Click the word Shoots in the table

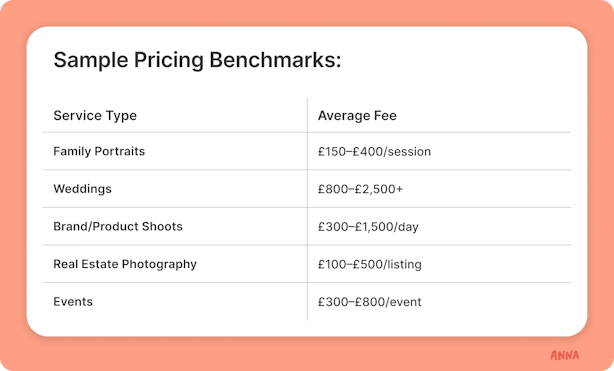pyautogui.click(x=162, y=226)
